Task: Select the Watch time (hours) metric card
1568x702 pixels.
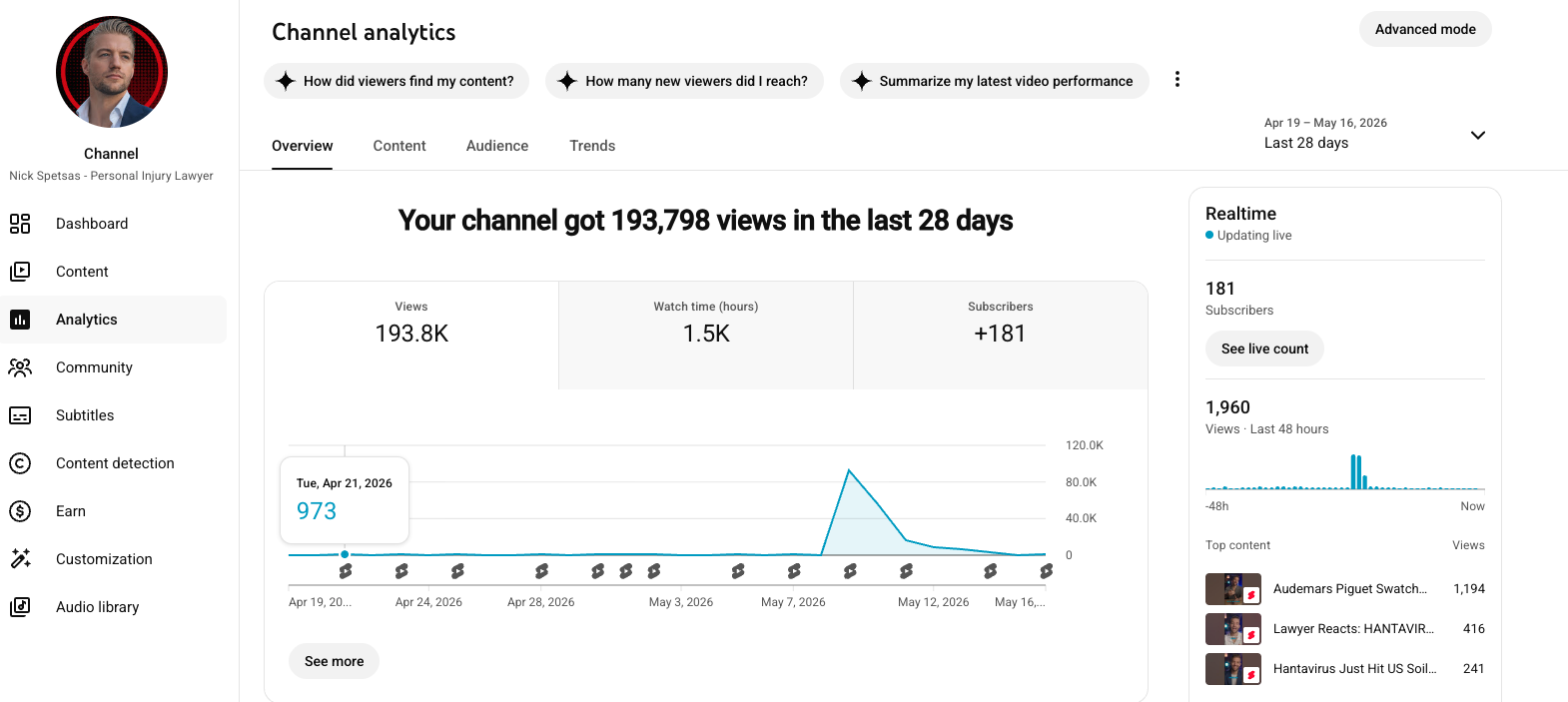Action: pyautogui.click(x=706, y=335)
